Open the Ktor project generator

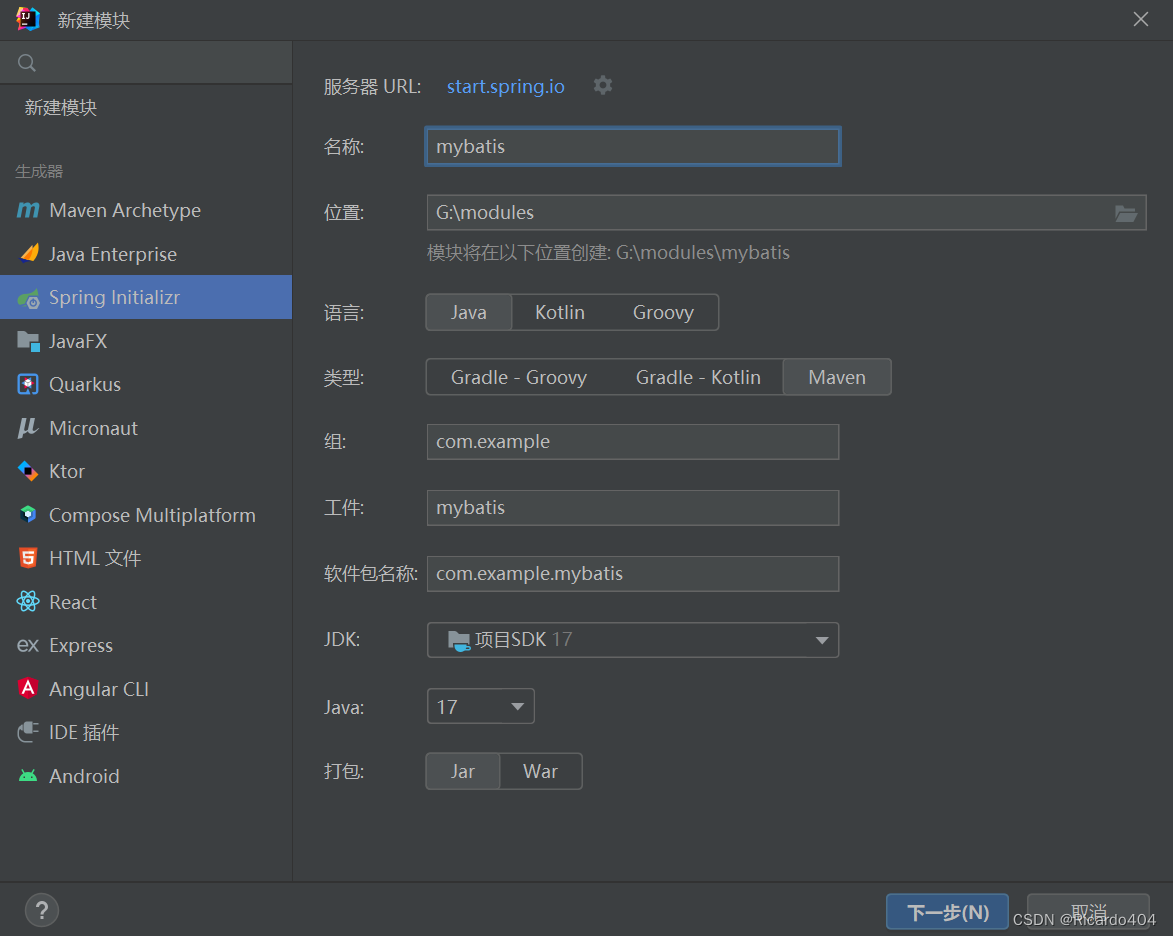point(29,471)
